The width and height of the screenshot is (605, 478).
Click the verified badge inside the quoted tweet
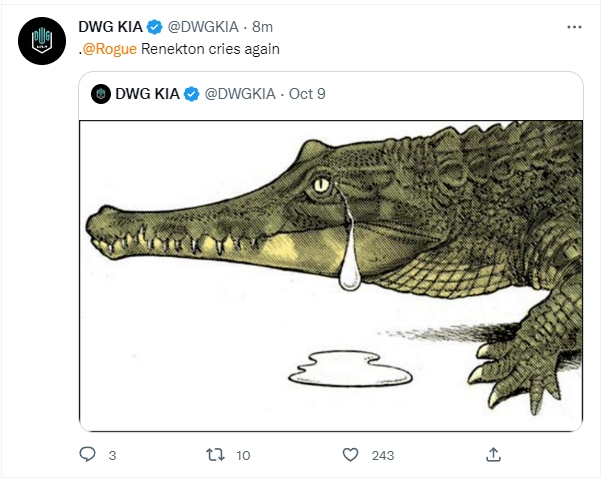click(x=190, y=94)
